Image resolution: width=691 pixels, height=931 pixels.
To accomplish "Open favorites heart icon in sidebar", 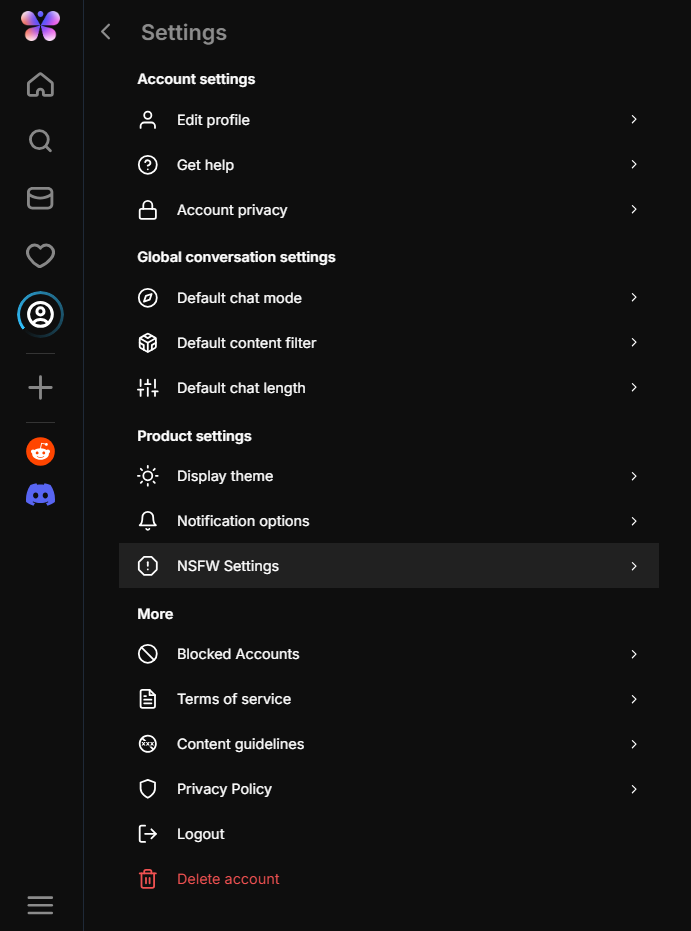I will [x=40, y=256].
